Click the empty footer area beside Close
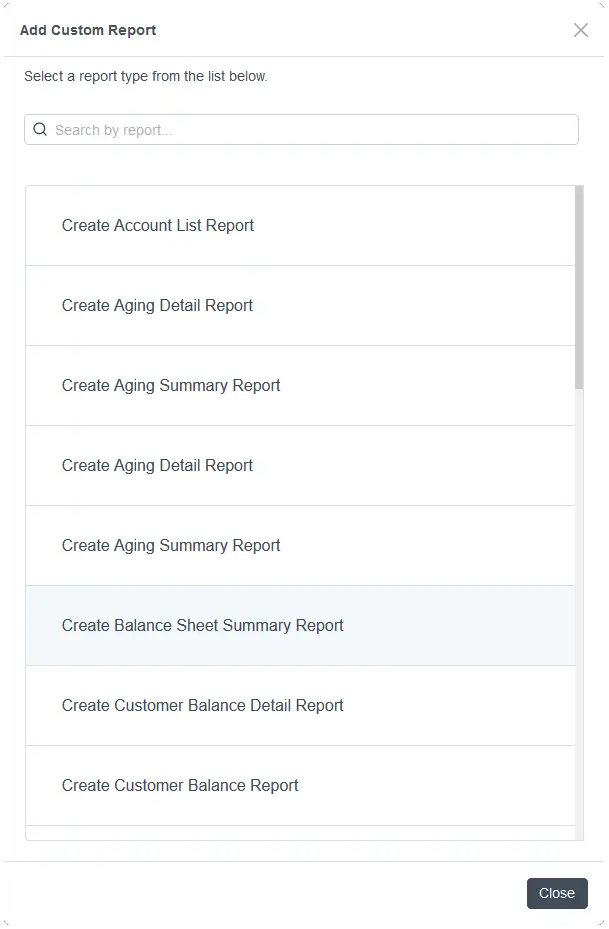The width and height of the screenshot is (609, 929). [270, 893]
